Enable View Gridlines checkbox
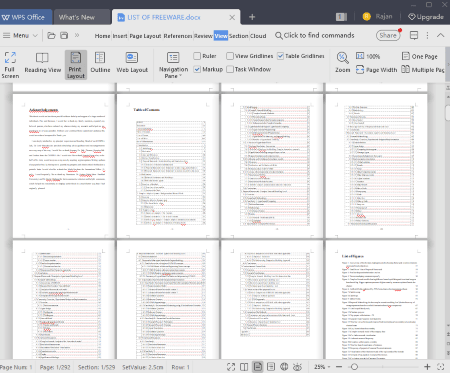Viewport: 450px width, 373px height. click(230, 56)
